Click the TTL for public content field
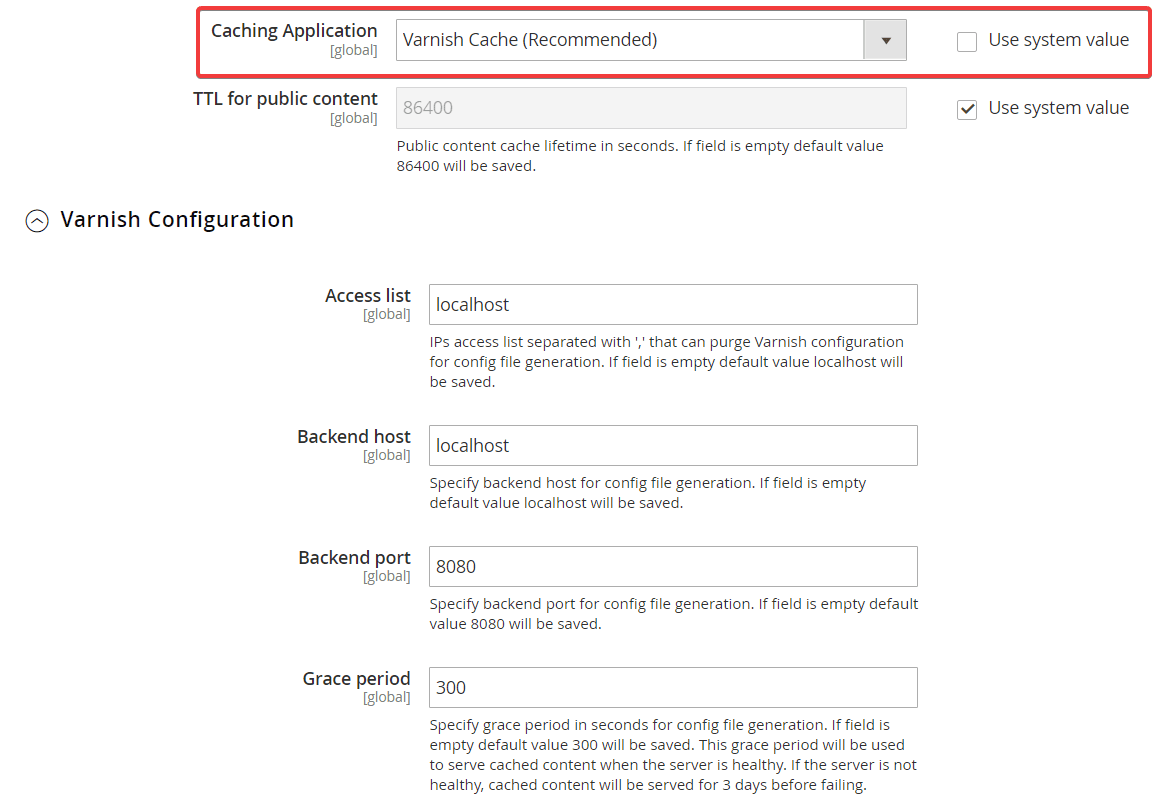1163x812 pixels. [650, 108]
